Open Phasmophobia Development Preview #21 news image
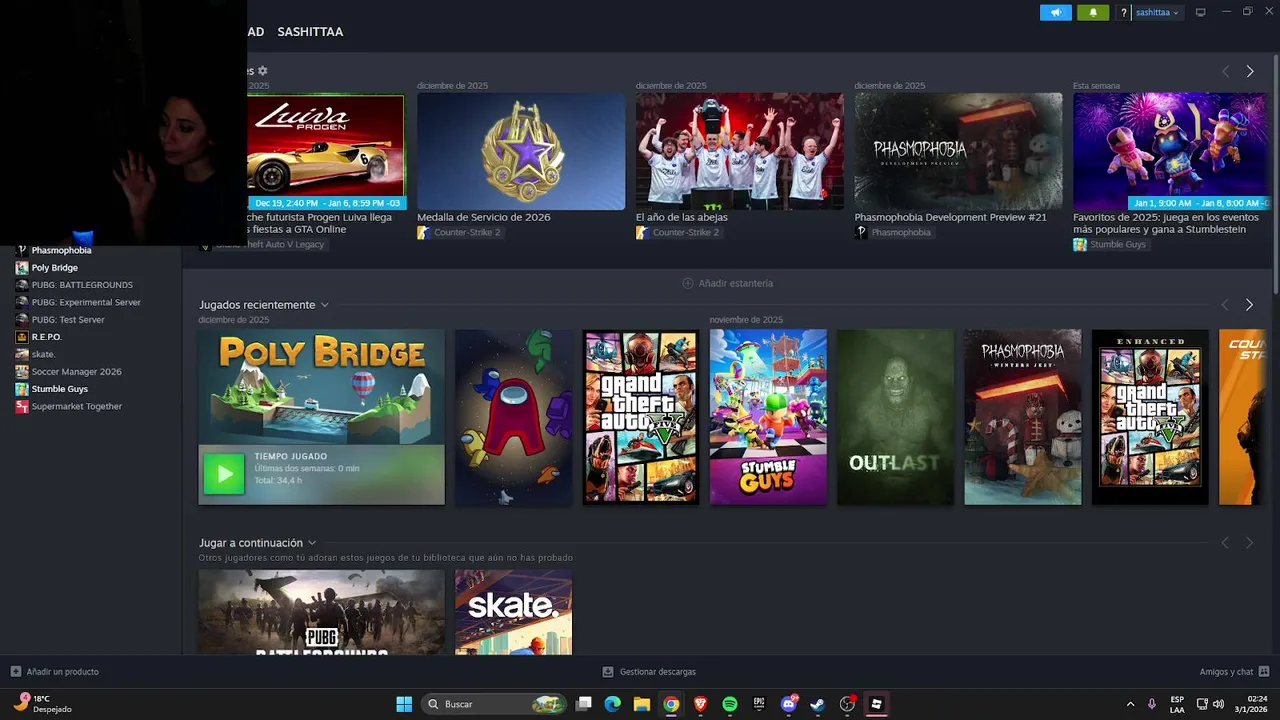This screenshot has width=1280, height=720. click(x=958, y=152)
